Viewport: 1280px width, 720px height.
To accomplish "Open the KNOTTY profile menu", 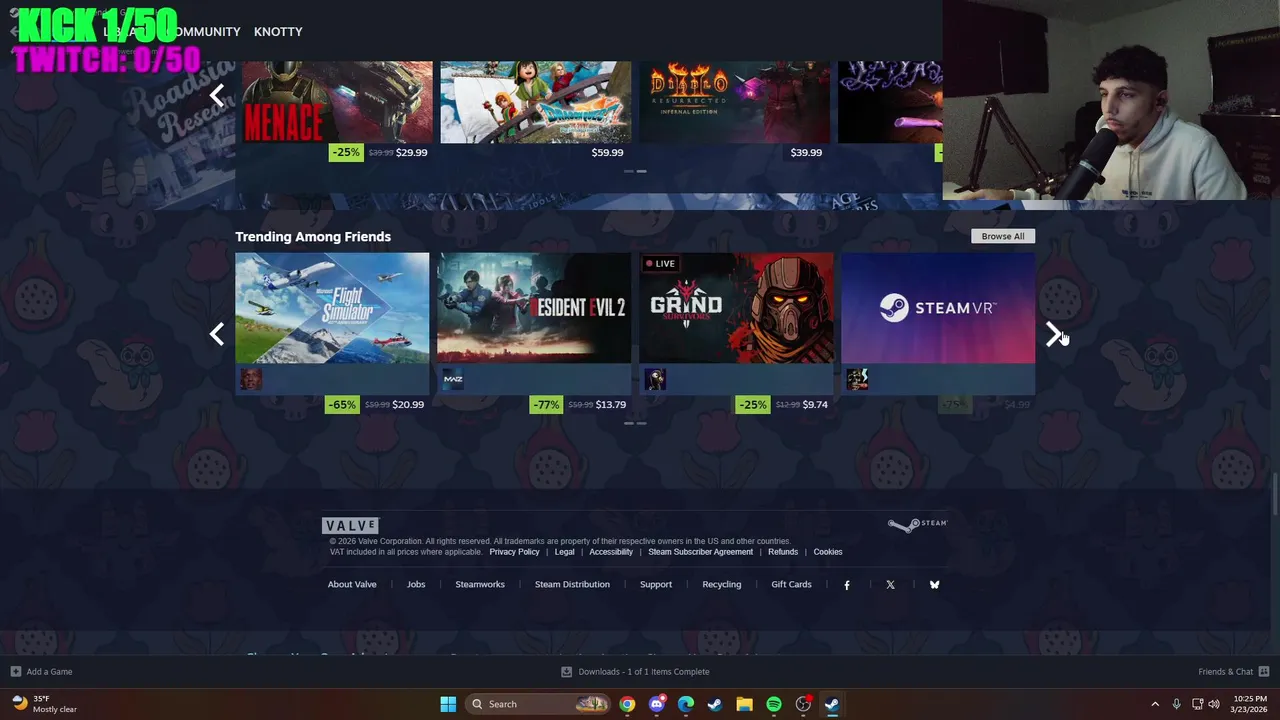I will pyautogui.click(x=278, y=32).
